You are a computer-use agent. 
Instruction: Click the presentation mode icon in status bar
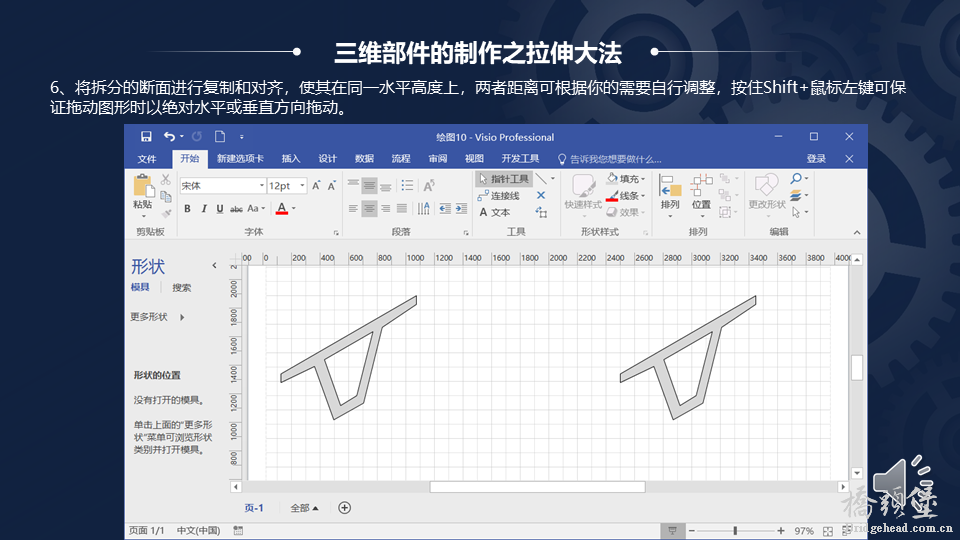click(x=672, y=531)
